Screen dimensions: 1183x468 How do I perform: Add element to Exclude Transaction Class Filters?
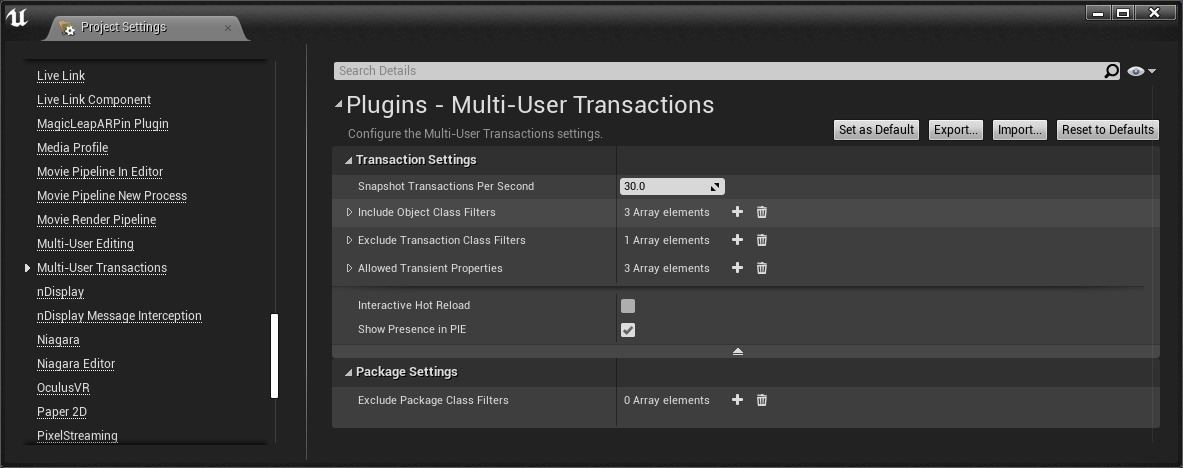tap(737, 240)
